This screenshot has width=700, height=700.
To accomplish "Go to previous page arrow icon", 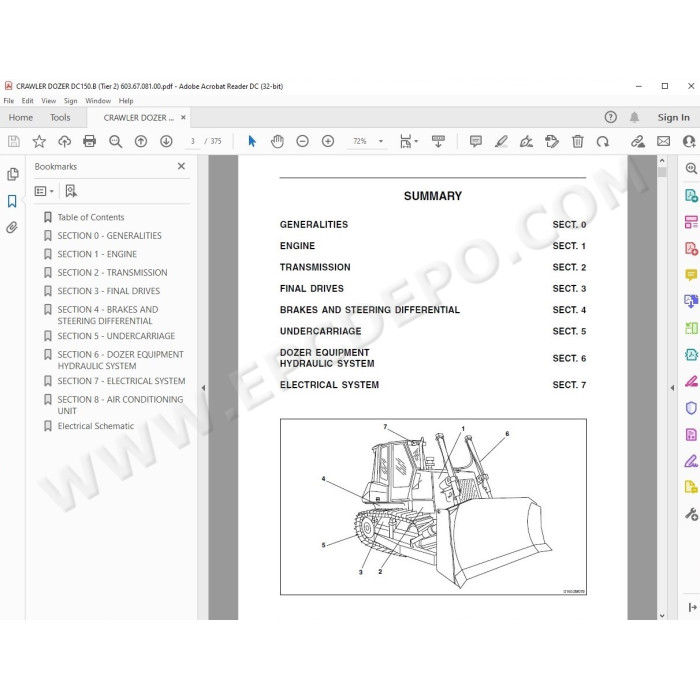I will coord(141,142).
